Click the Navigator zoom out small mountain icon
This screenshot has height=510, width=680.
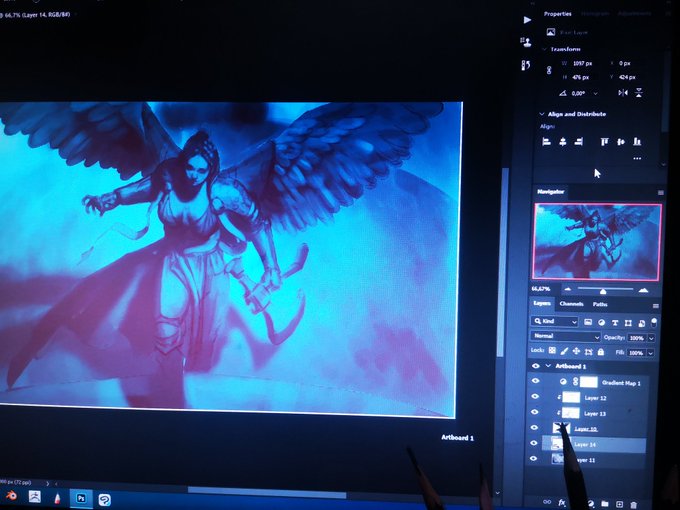[568, 289]
